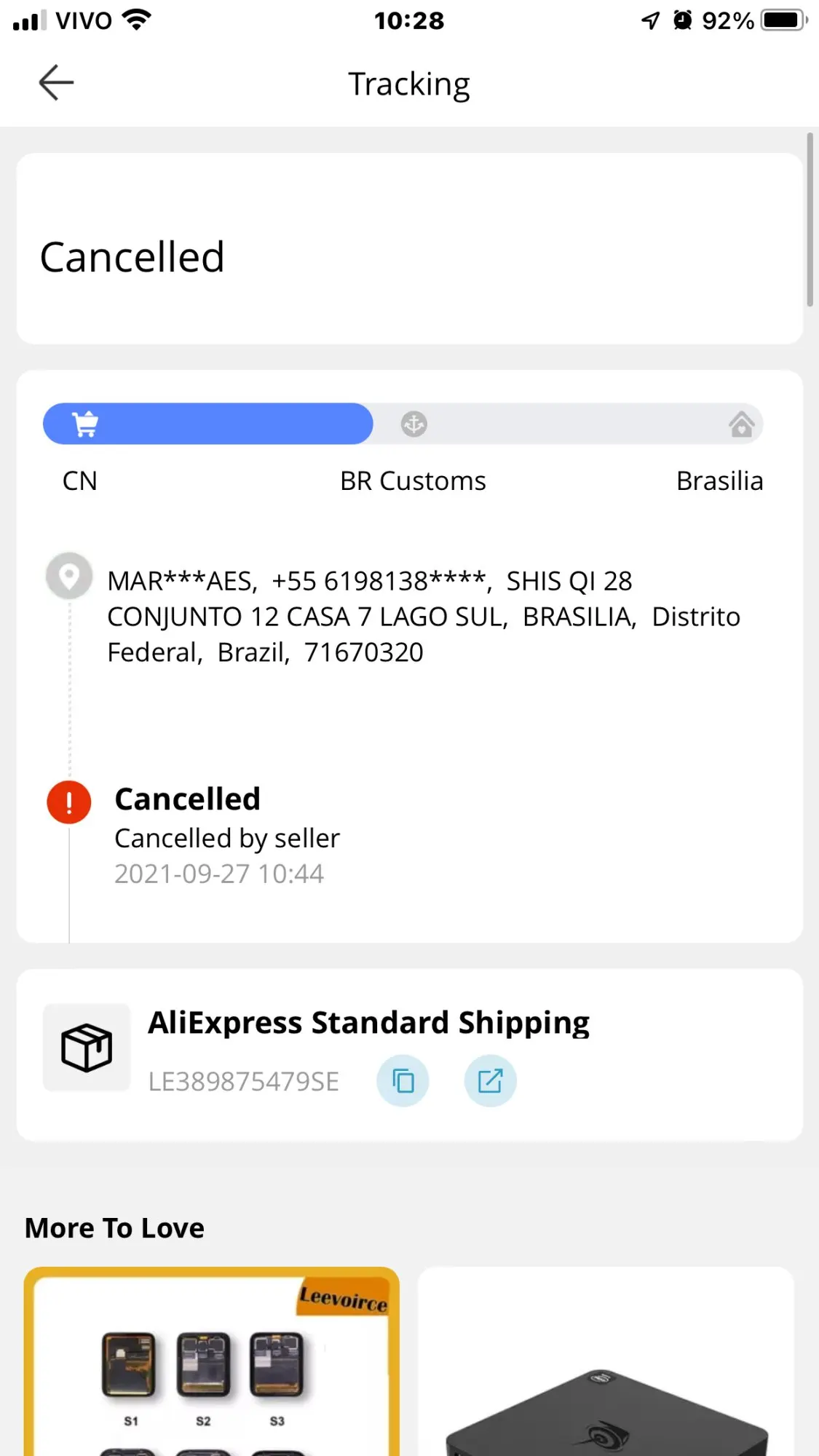Viewport: 819px width, 1456px height.
Task: Tap the Cancelled by seller status entry
Action: 227,839
